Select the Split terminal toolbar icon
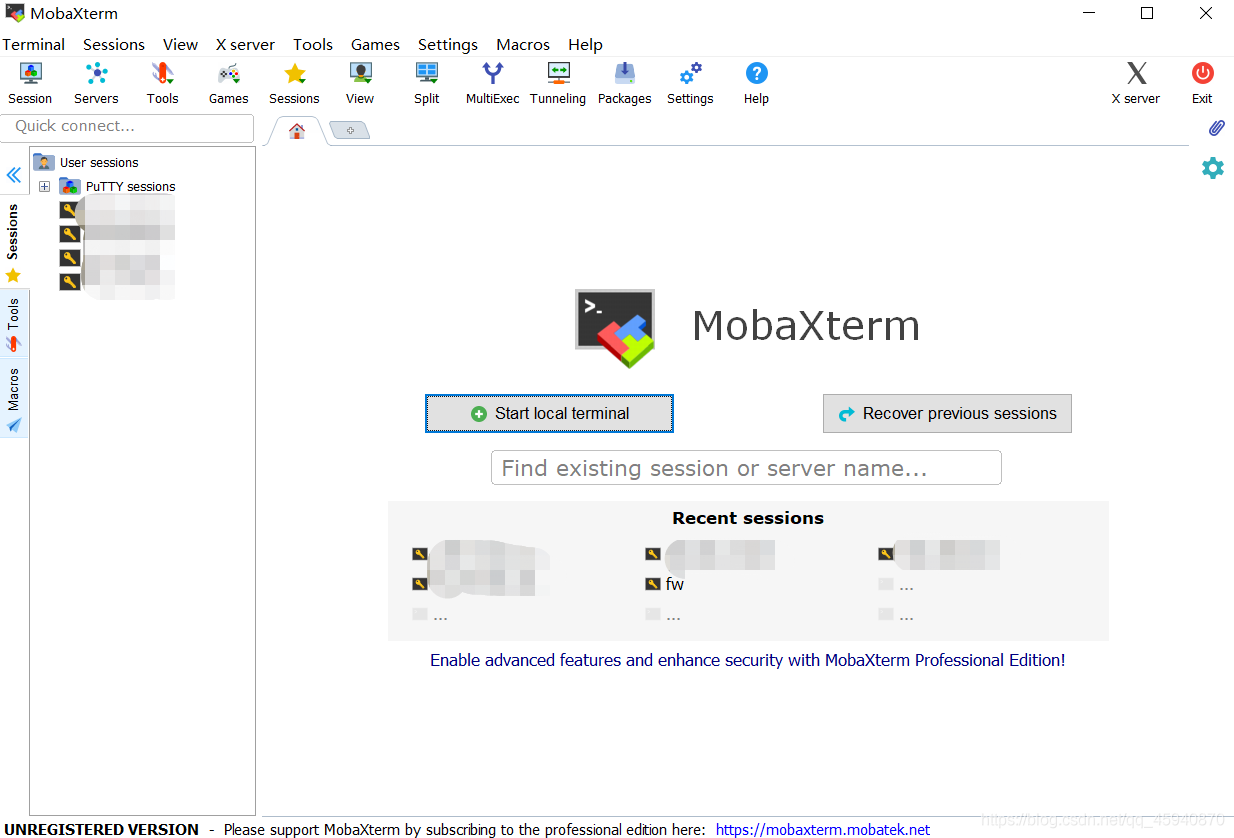The width and height of the screenshot is (1234, 838). tap(427, 83)
